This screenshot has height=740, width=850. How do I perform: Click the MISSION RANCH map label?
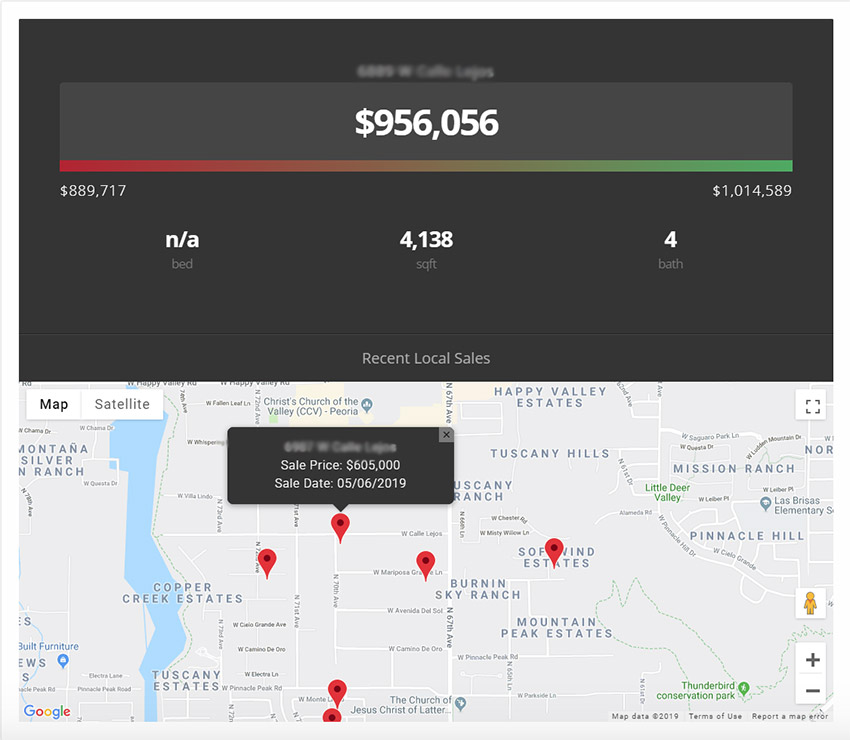tap(734, 468)
